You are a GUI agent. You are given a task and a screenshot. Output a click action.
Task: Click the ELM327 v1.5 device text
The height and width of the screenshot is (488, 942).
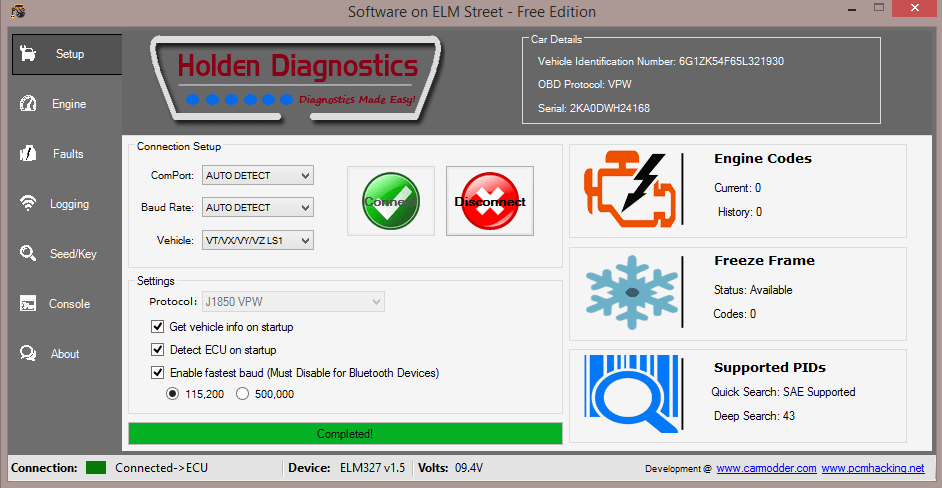[x=372, y=468]
